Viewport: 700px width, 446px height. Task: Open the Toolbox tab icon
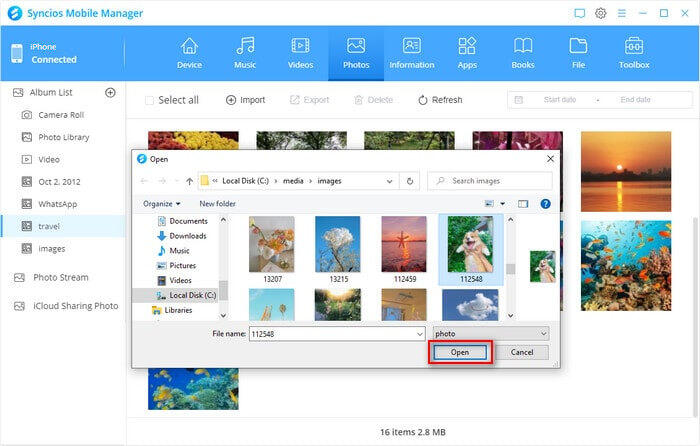click(633, 46)
